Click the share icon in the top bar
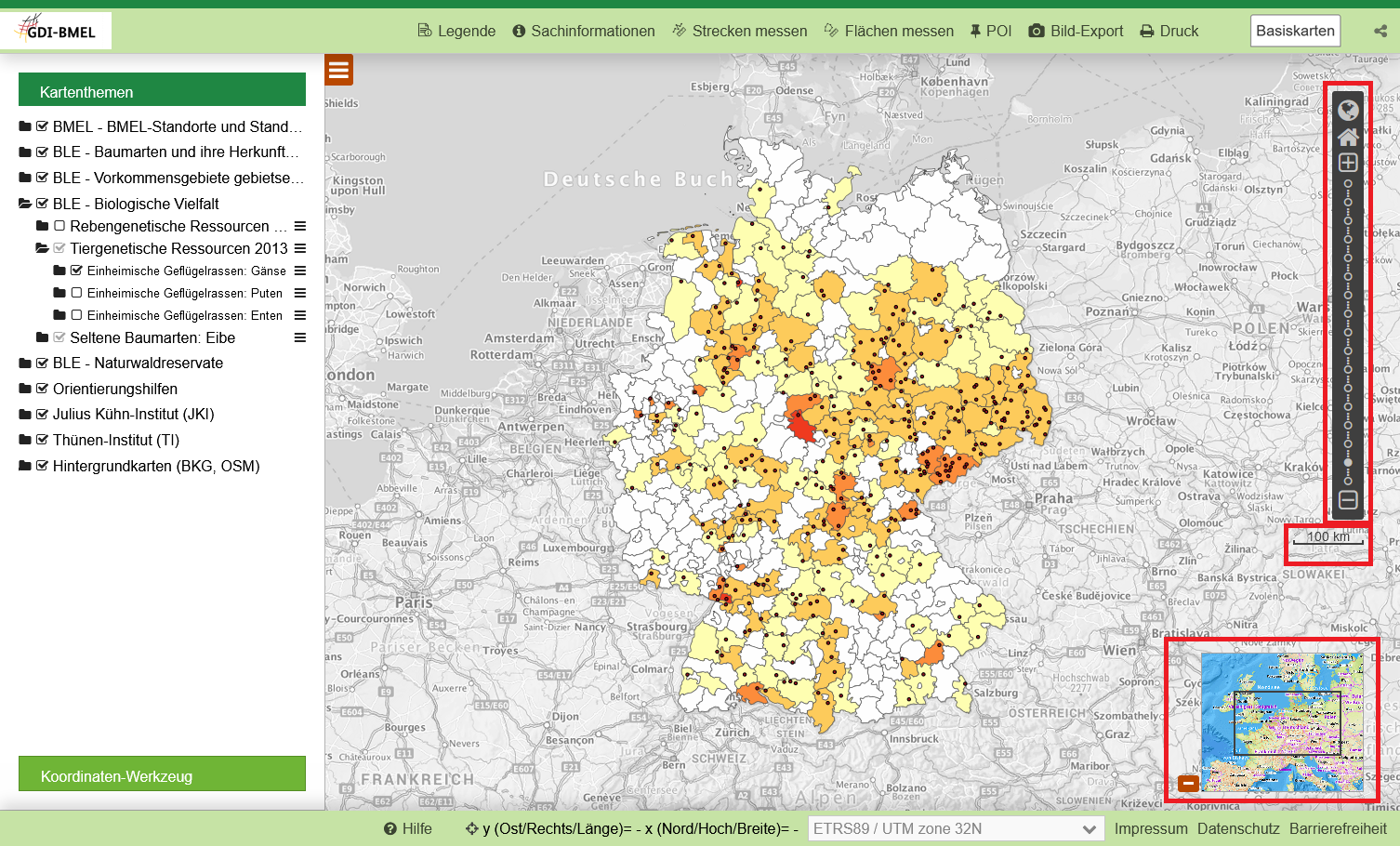Image resolution: width=1400 pixels, height=846 pixels. click(x=1380, y=31)
